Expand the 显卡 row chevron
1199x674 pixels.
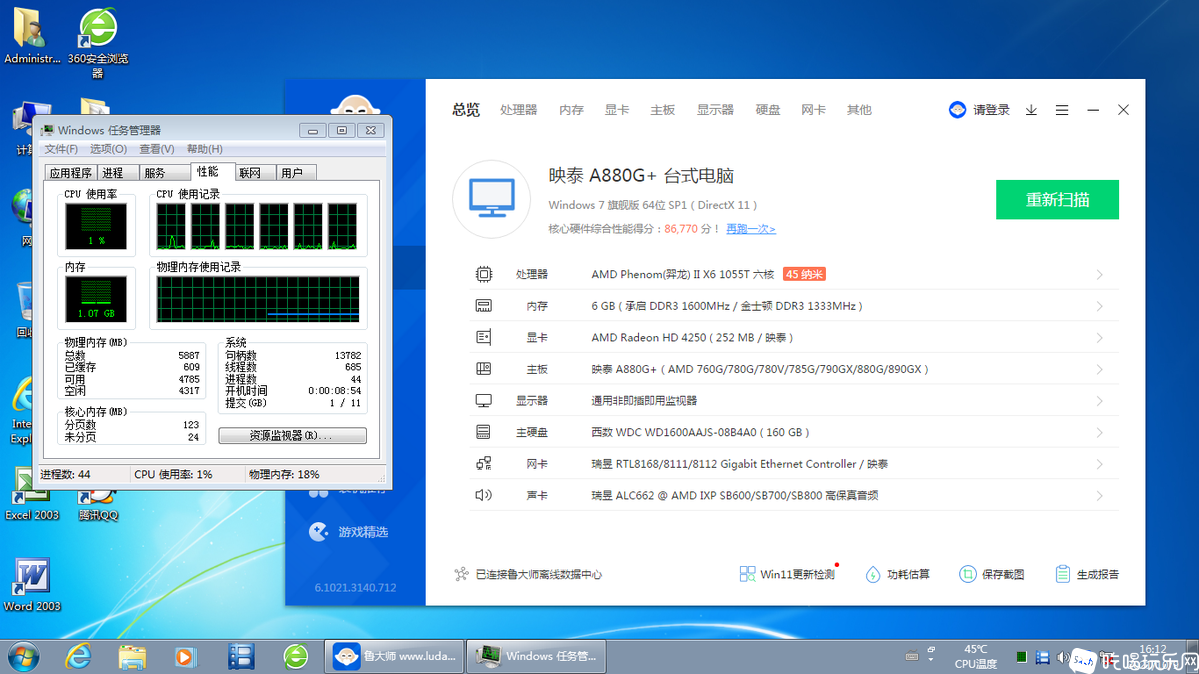(x=1100, y=338)
